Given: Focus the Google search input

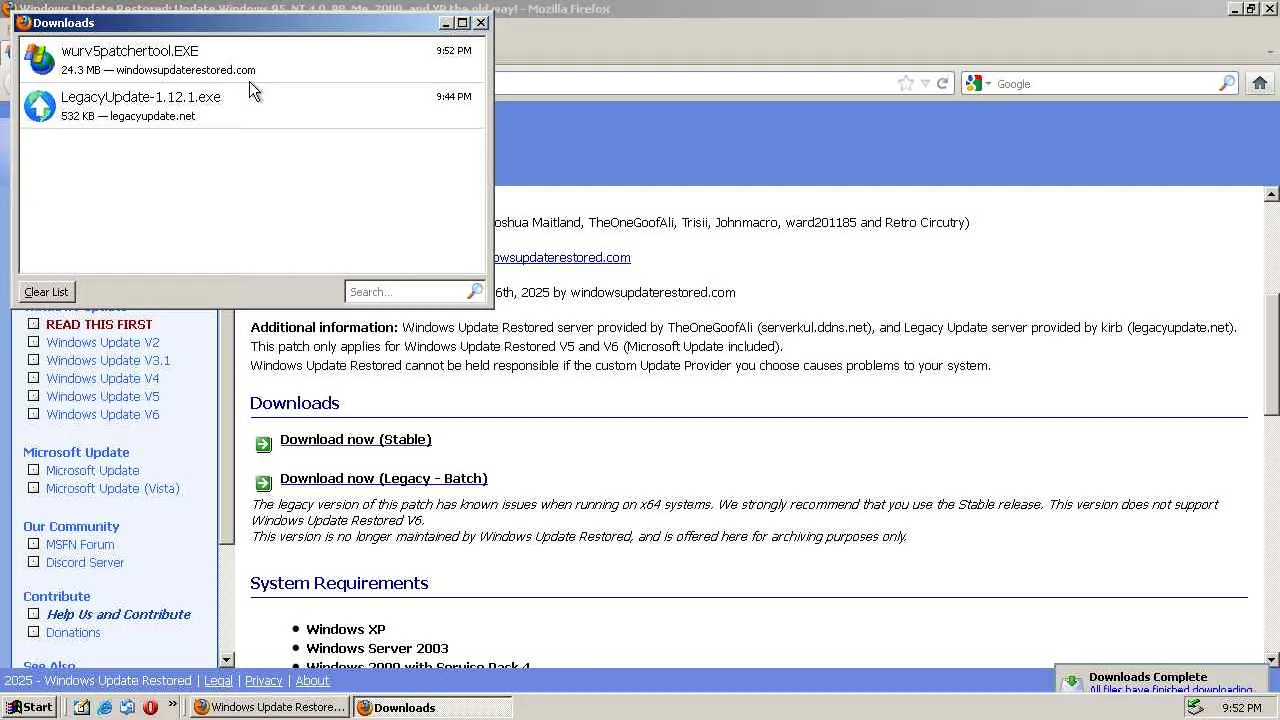Looking at the screenshot, I should tap(1105, 84).
